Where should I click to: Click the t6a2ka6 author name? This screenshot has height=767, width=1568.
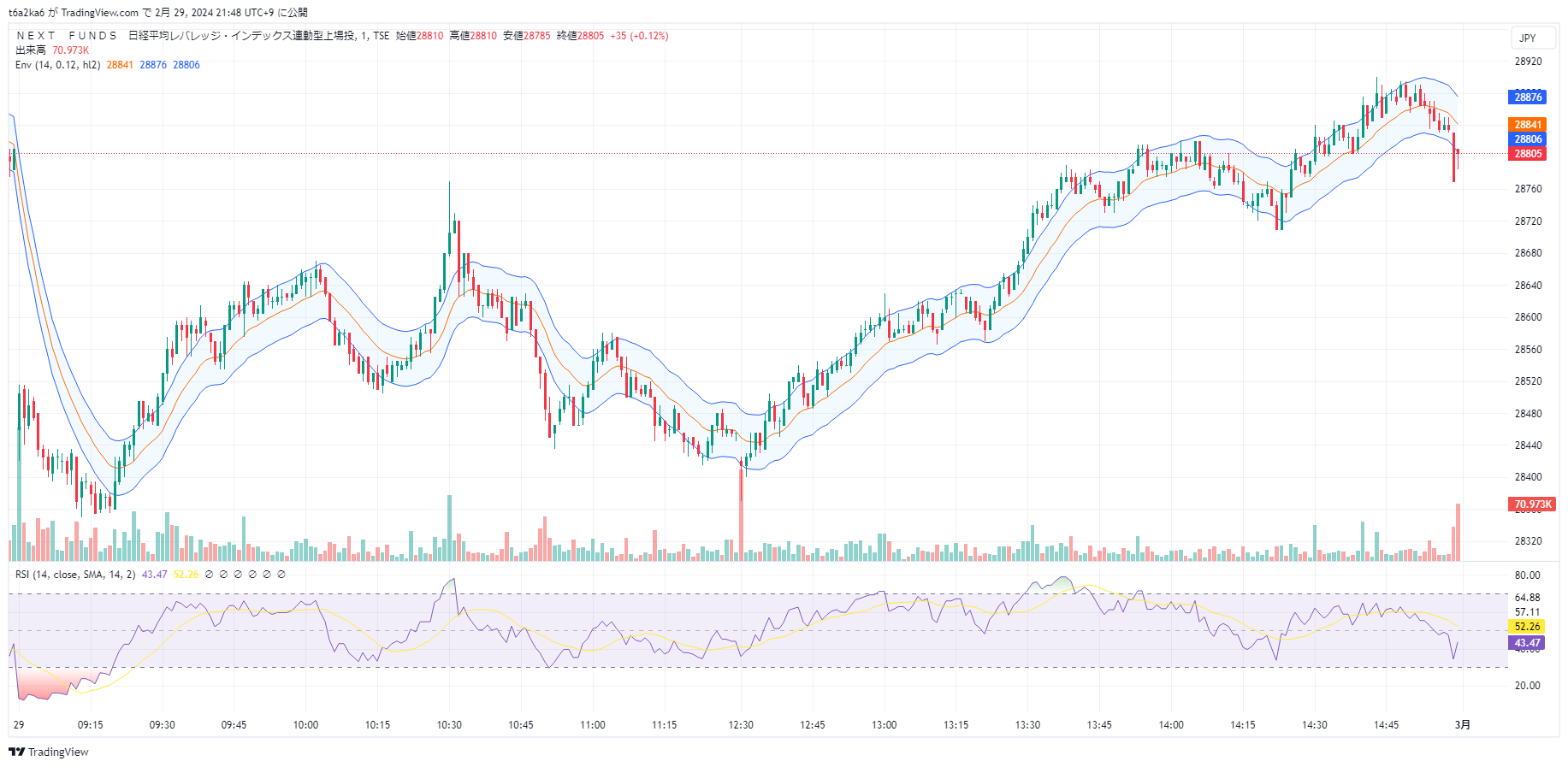[26, 13]
